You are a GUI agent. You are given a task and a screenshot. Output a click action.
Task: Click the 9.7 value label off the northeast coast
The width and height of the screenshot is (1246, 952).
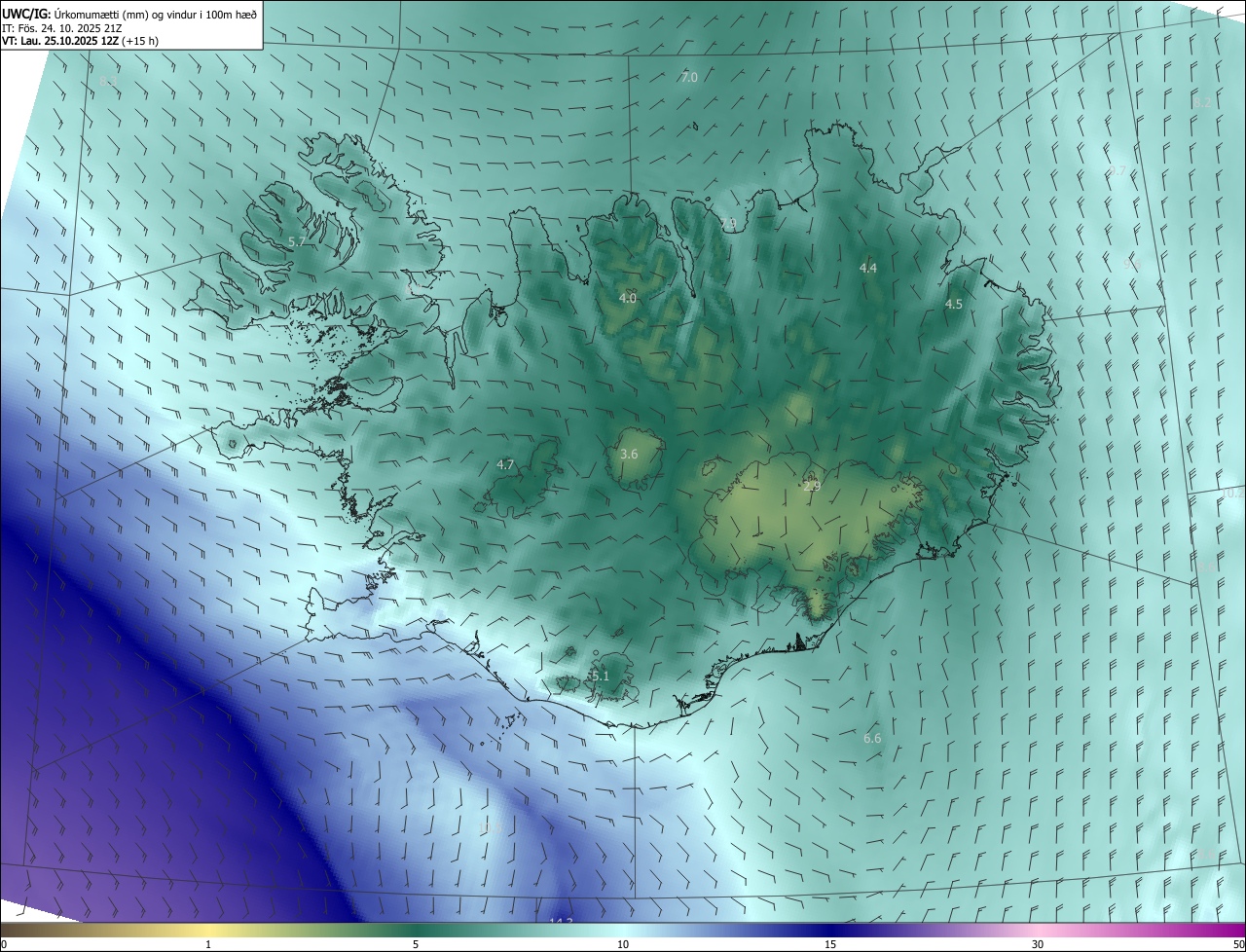[1118, 171]
